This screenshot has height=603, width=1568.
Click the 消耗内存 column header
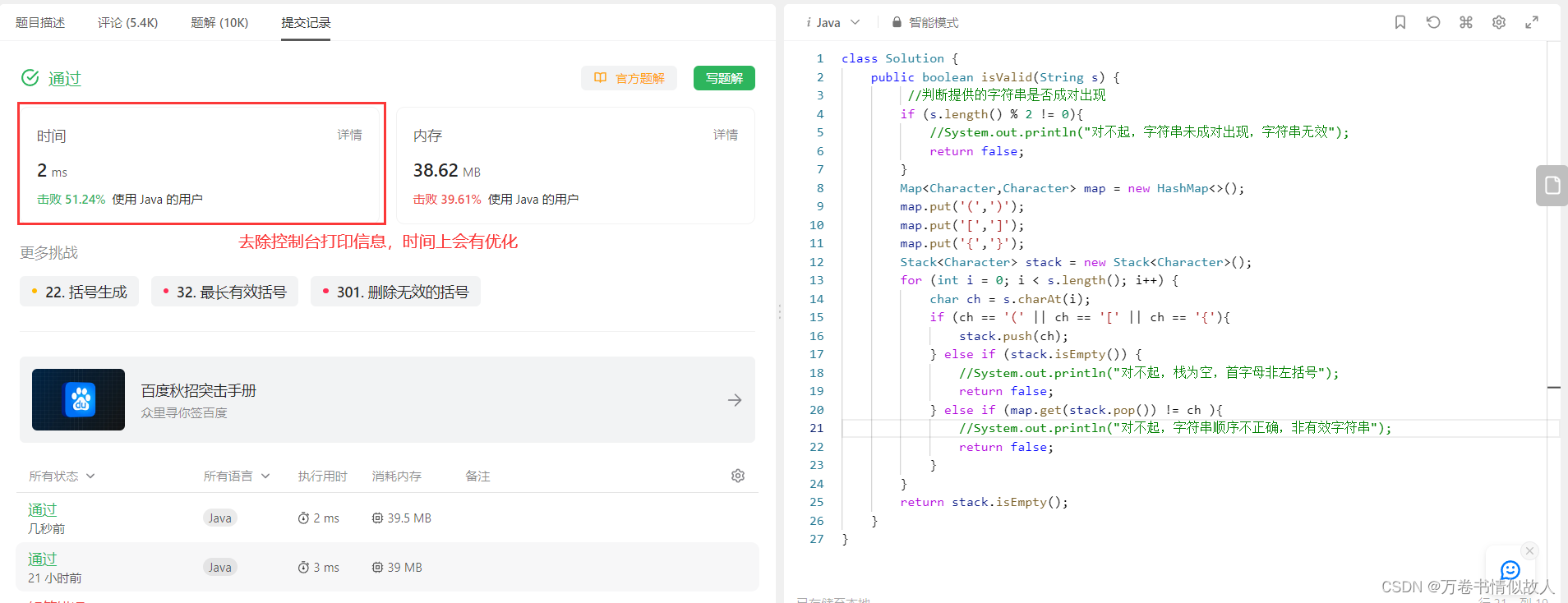point(396,476)
